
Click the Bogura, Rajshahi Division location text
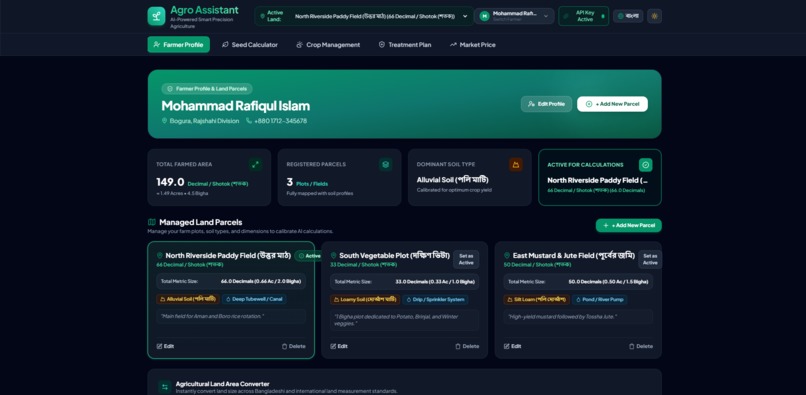coord(204,121)
